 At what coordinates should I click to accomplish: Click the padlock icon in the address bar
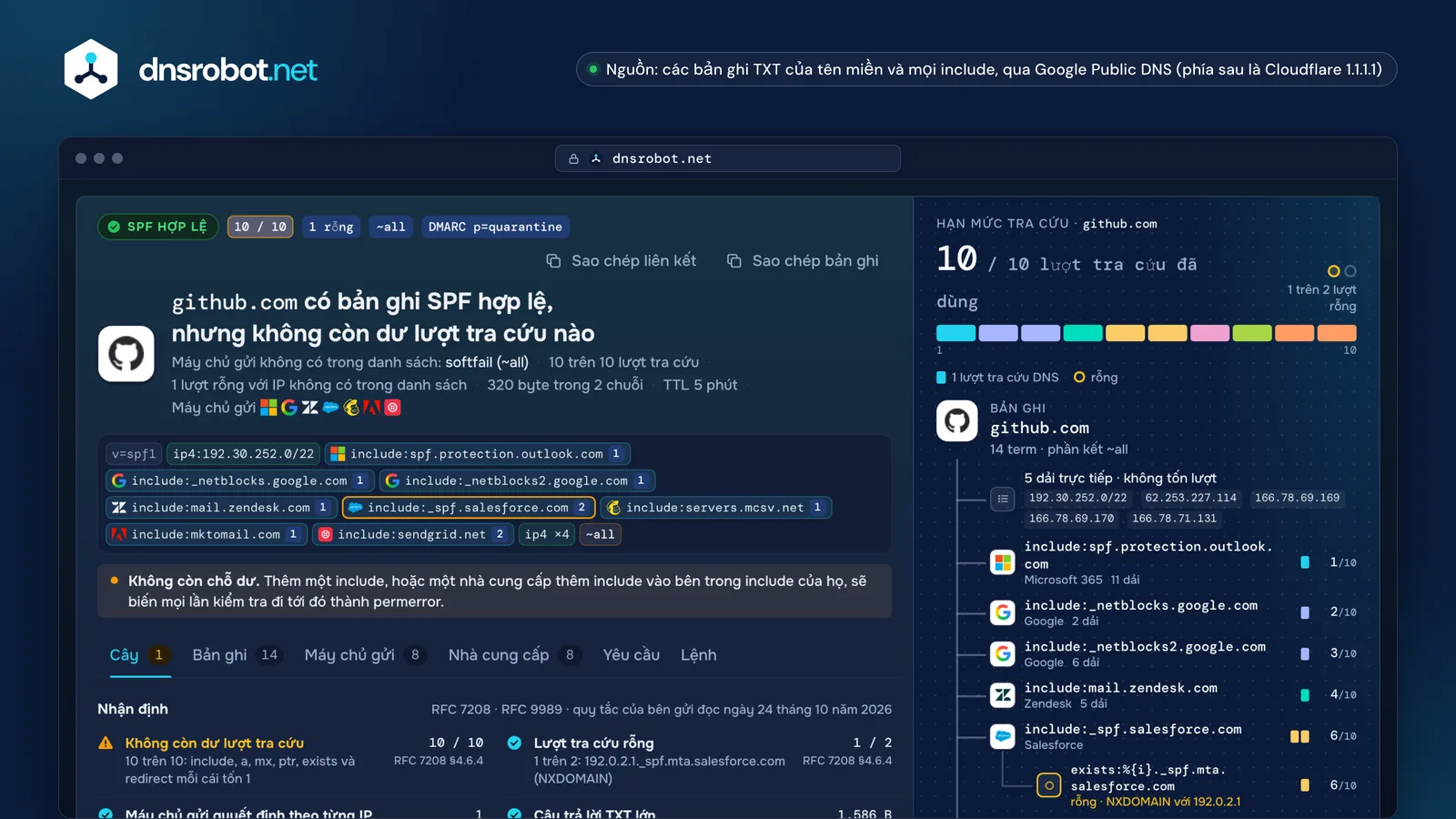click(573, 158)
